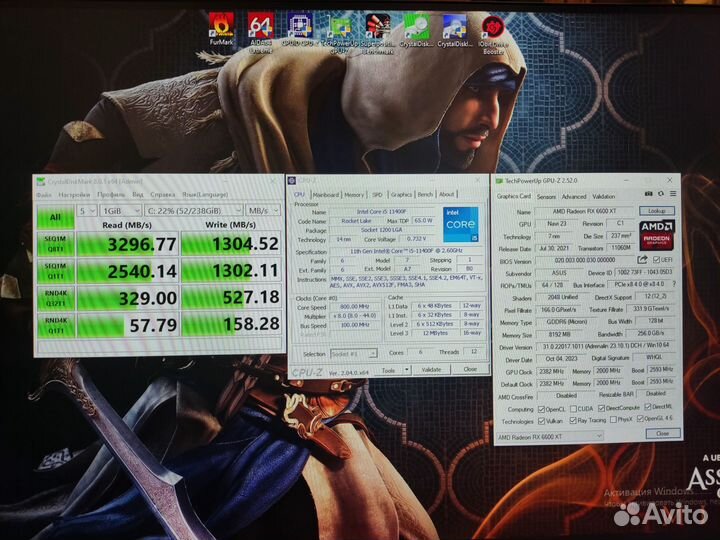
Task: Toggle the OpenGL 4.6 checkbox
Action: click(640, 419)
